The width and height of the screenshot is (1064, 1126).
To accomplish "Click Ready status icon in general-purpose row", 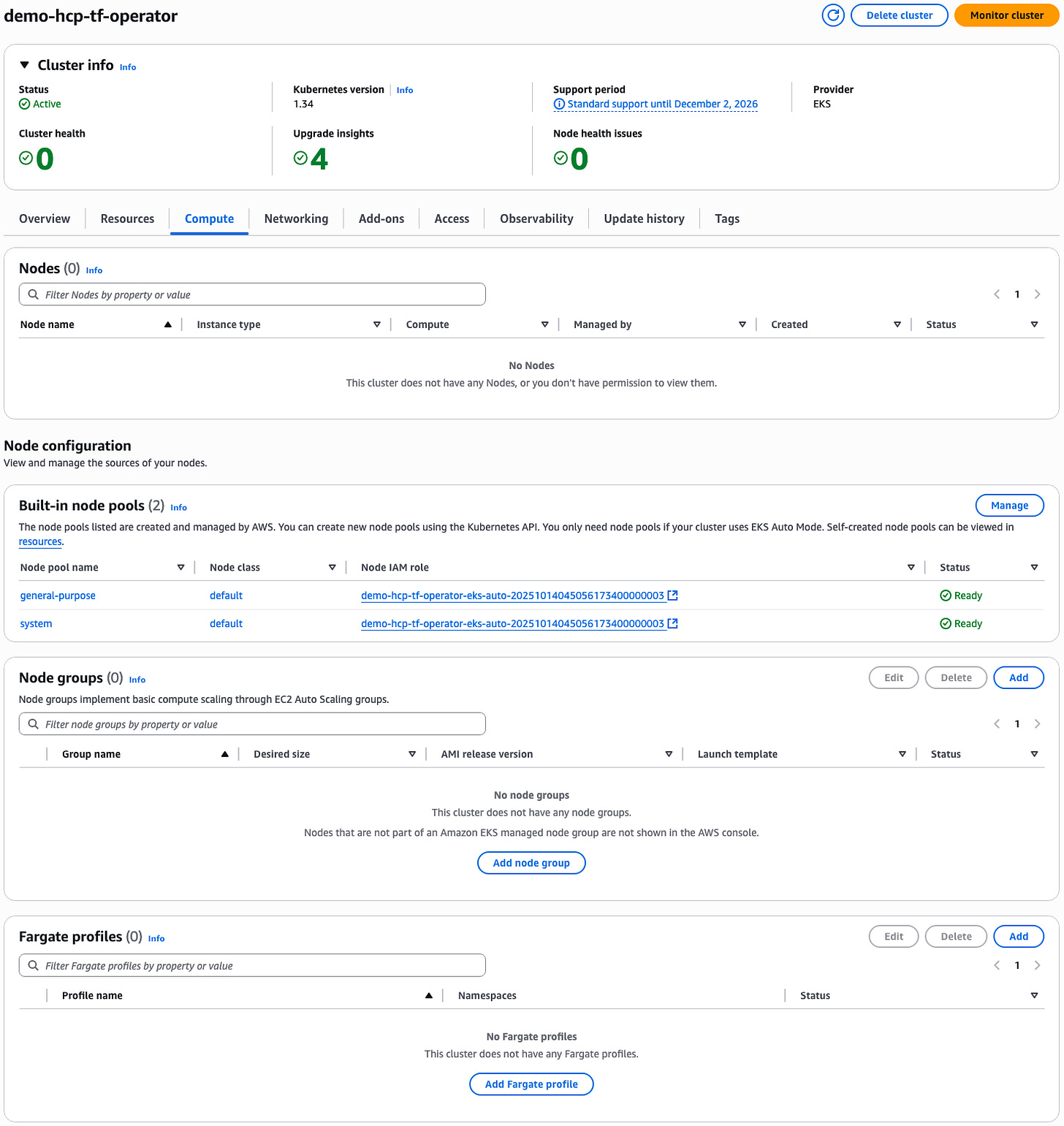I will tap(946, 596).
